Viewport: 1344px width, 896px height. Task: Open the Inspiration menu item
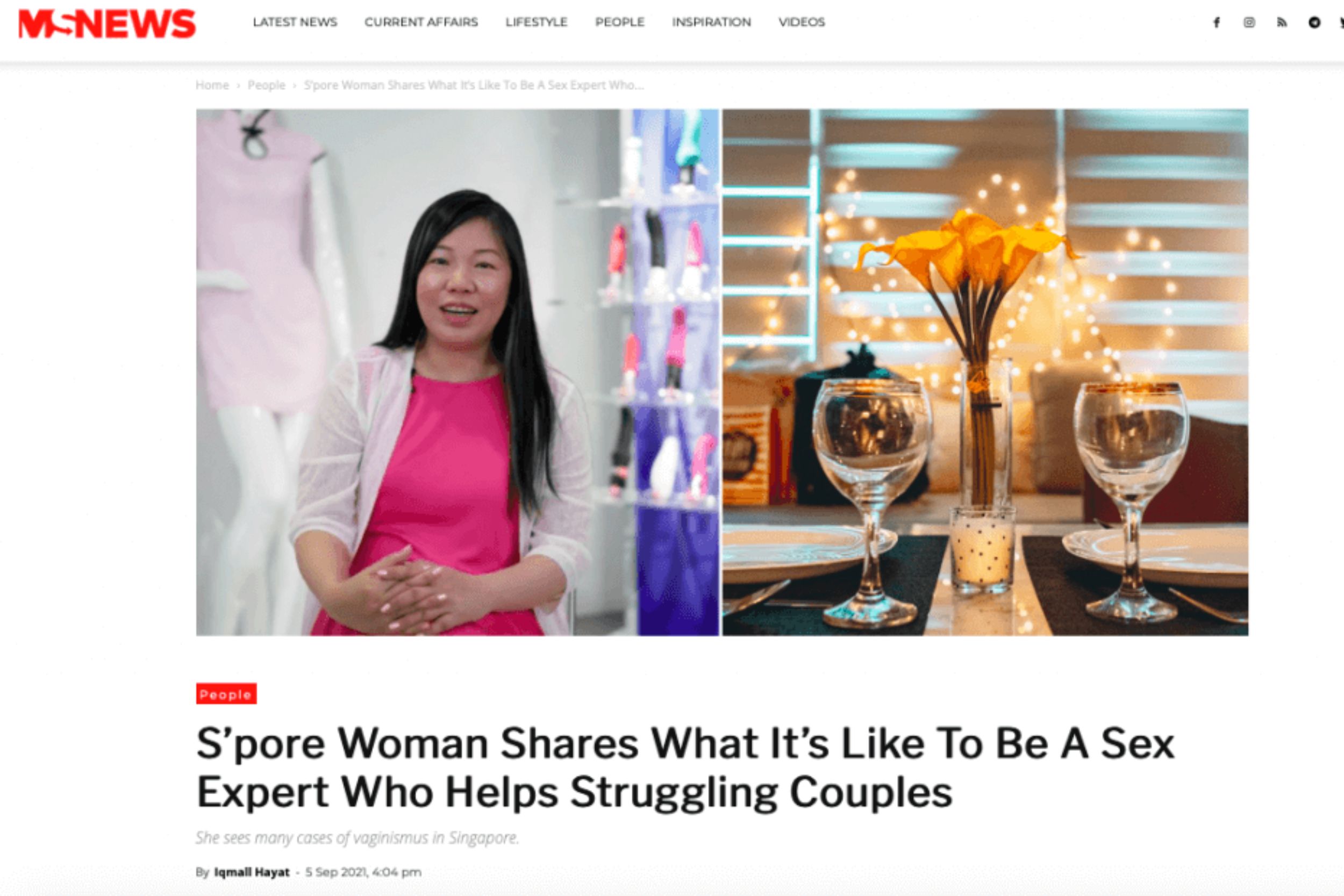[x=711, y=21]
